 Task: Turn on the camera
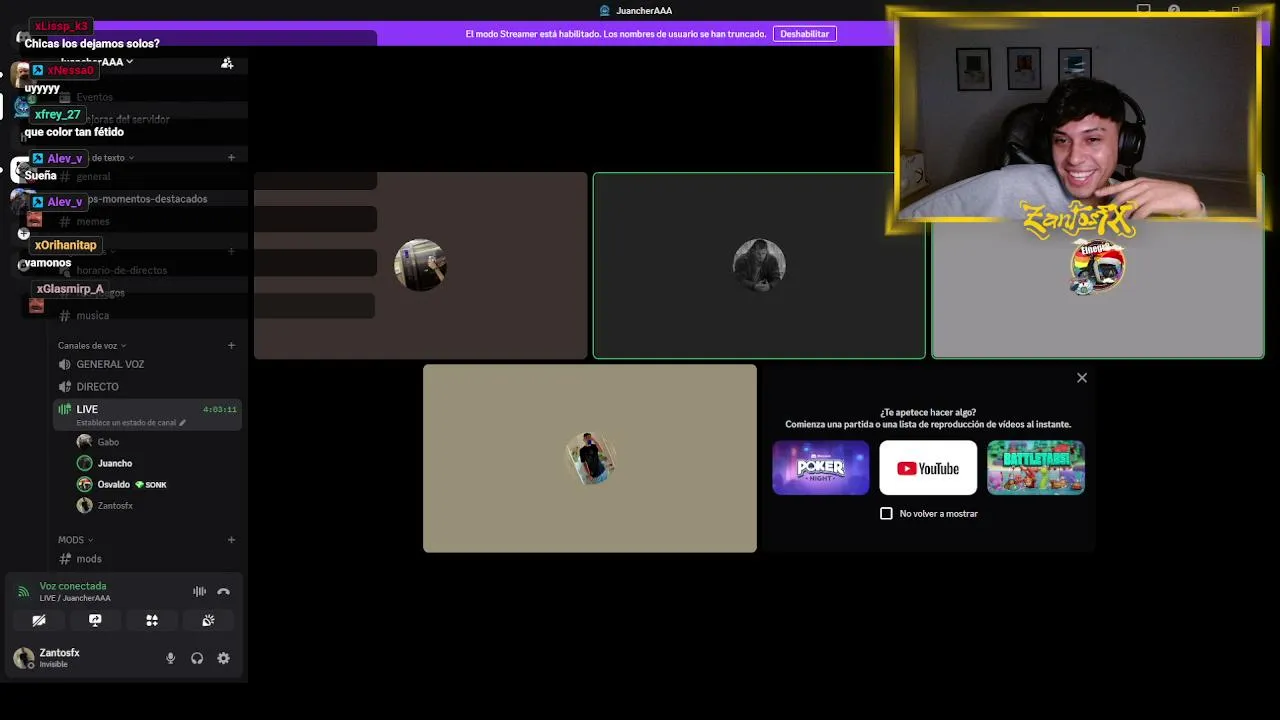tap(39, 621)
